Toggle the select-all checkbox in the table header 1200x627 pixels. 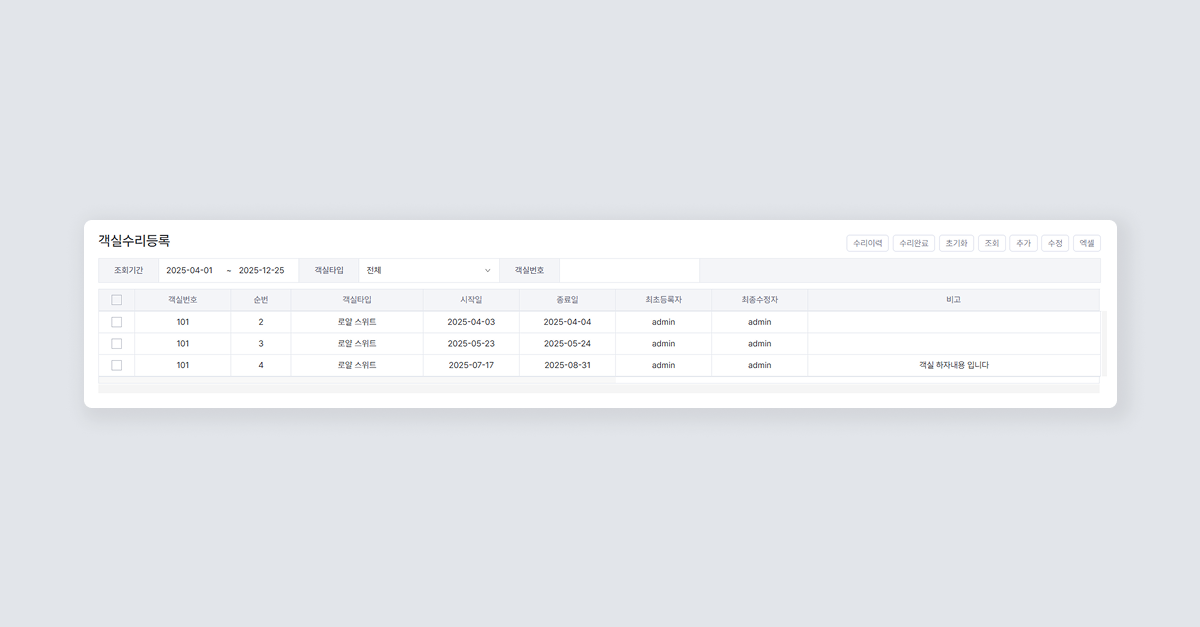click(x=116, y=300)
